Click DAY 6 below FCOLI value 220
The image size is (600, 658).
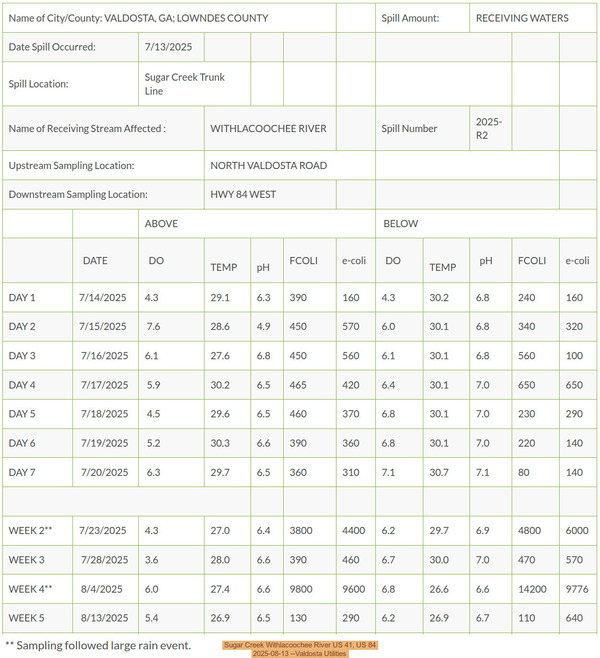[x=526, y=443]
